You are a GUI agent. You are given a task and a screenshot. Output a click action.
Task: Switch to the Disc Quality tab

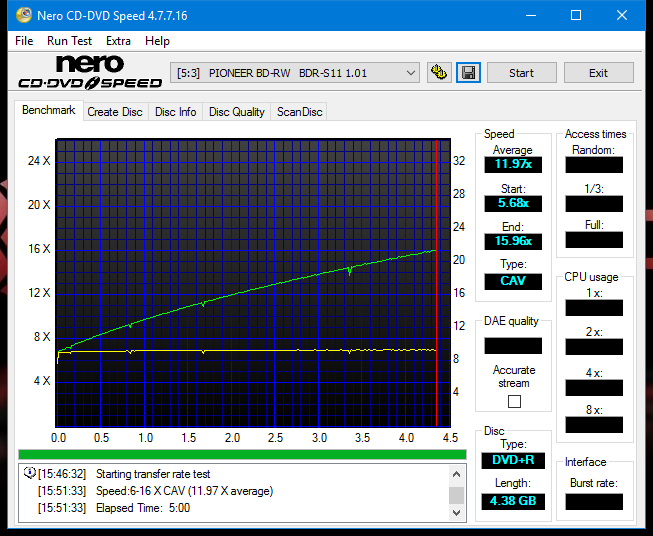click(x=236, y=112)
